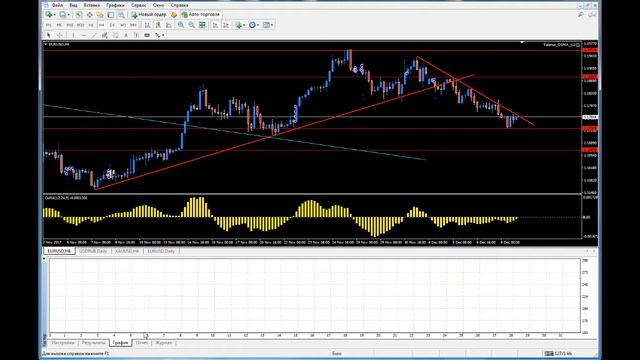
Task: Open the Вид menu
Action: click(73, 5)
